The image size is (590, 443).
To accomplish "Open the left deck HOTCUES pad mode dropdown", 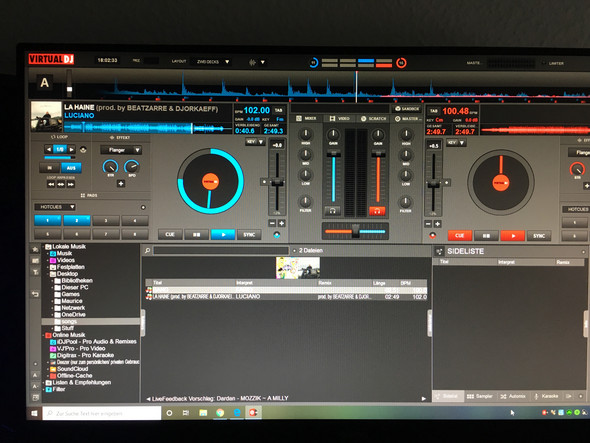I will pos(55,207).
